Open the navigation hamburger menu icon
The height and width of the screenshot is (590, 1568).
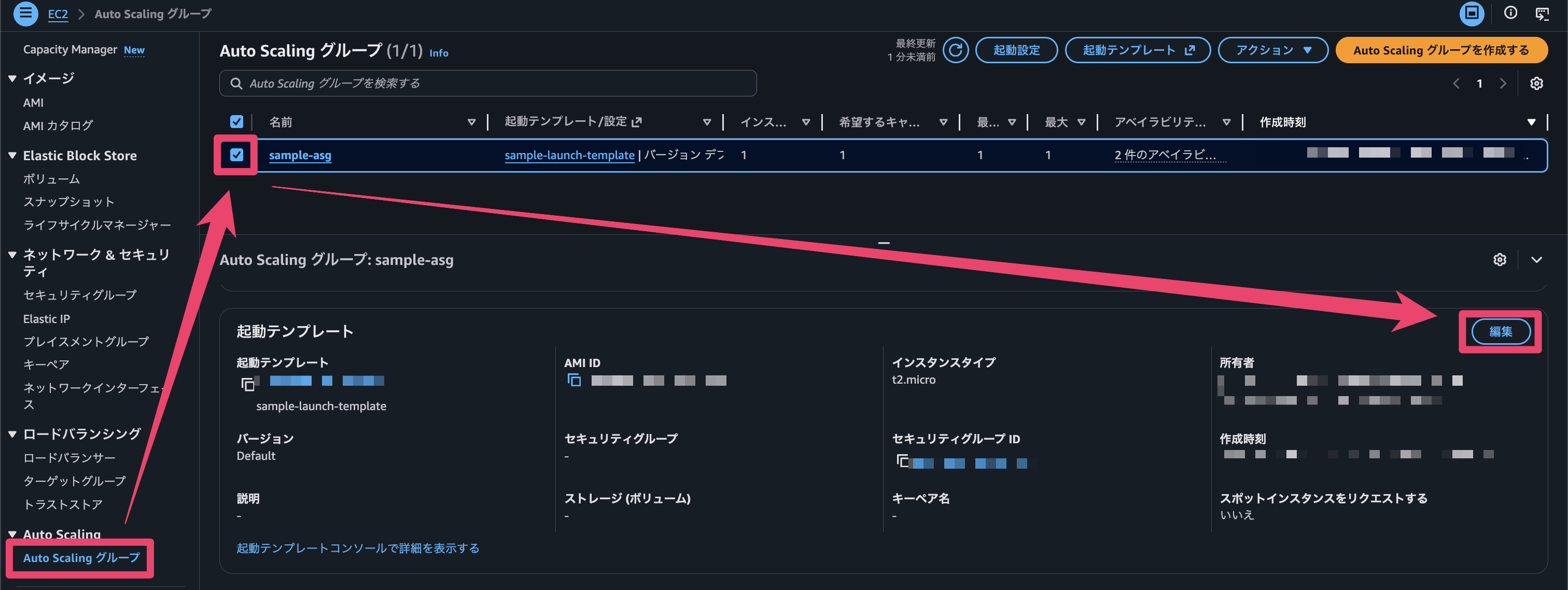tap(25, 13)
